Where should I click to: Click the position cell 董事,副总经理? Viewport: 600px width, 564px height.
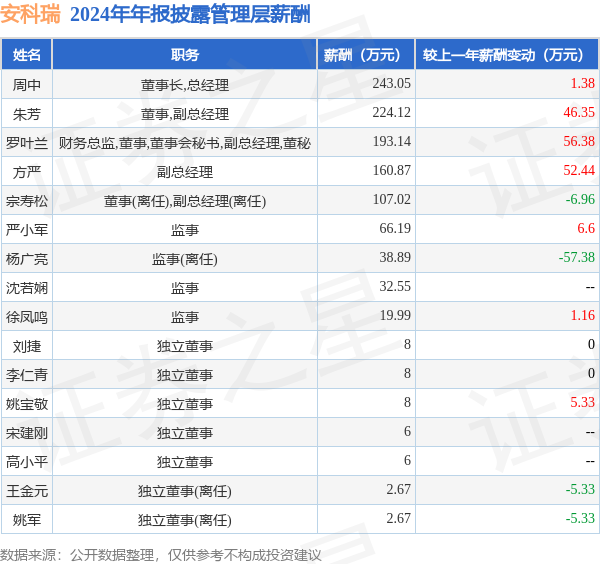tap(184, 114)
